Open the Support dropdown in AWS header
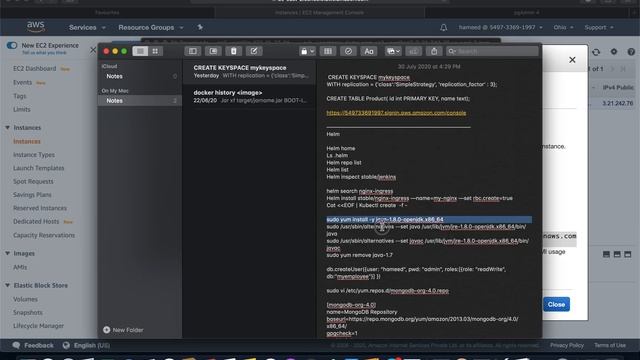The width and height of the screenshot is (640, 360). [599, 27]
